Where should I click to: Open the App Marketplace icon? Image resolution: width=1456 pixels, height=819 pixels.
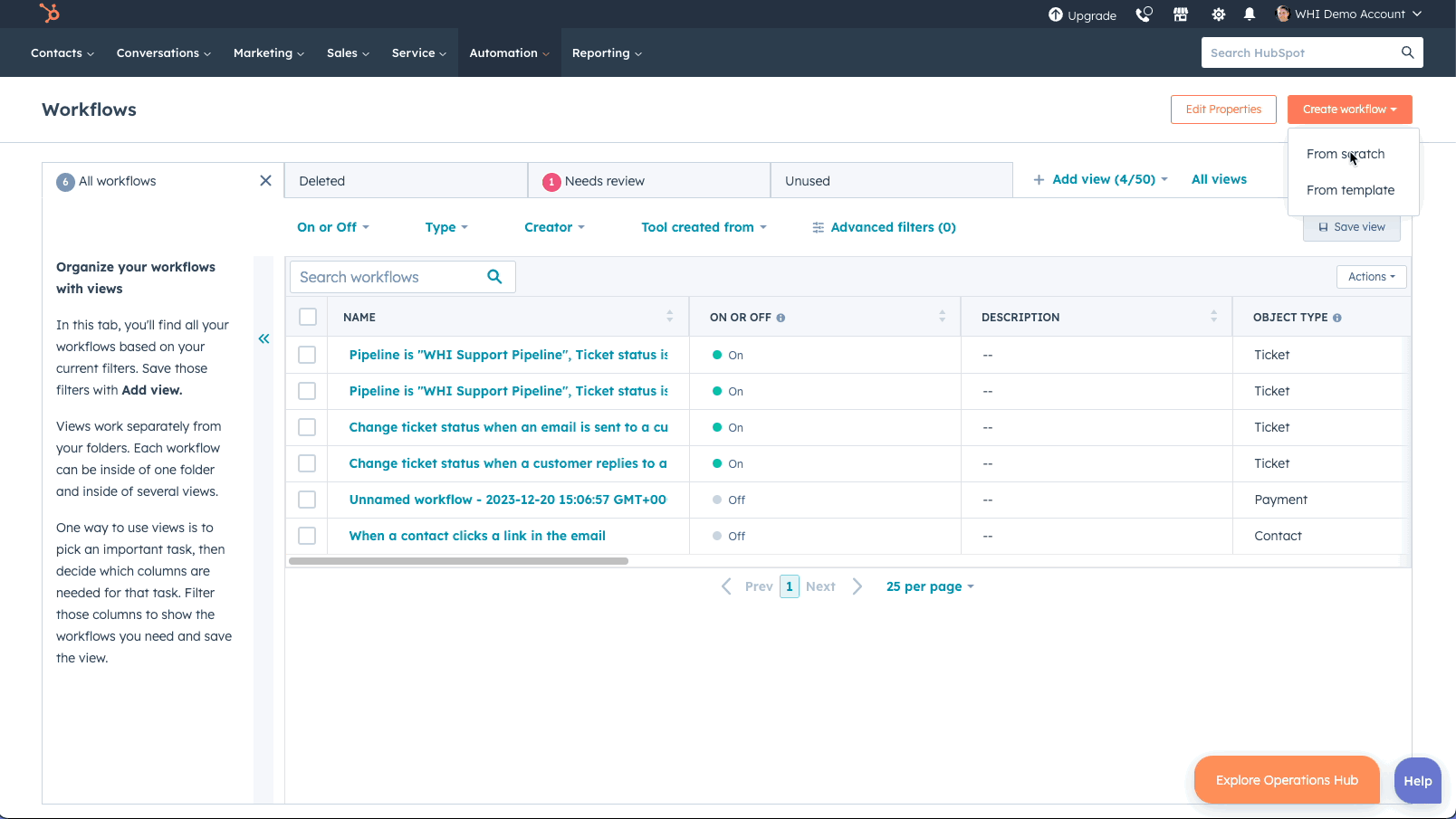pos(1180,14)
